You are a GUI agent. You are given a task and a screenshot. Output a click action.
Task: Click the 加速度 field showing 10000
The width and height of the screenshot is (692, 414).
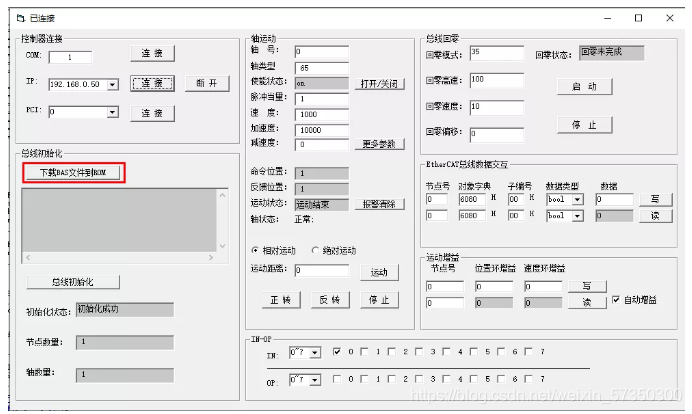coord(322,130)
